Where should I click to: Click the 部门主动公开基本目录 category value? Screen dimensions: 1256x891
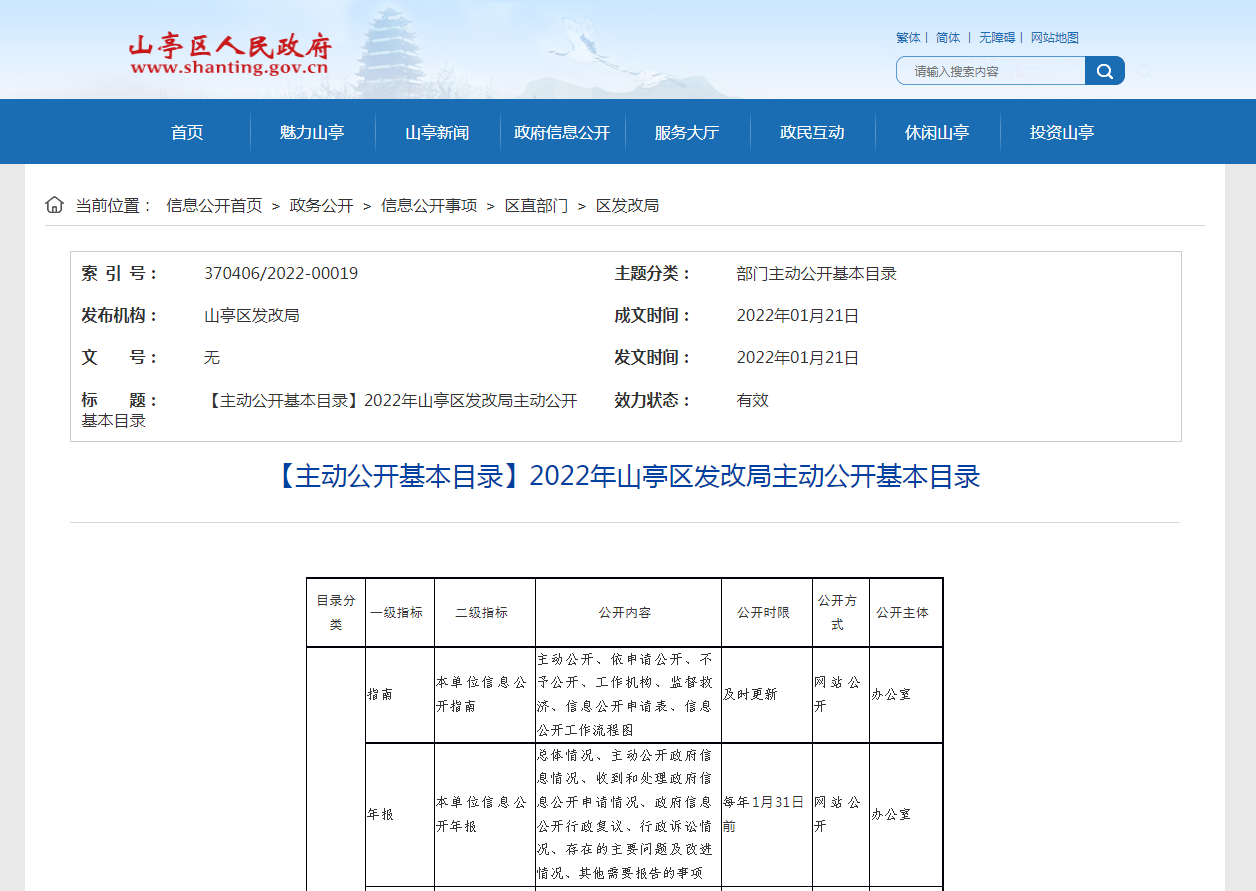[x=817, y=273]
